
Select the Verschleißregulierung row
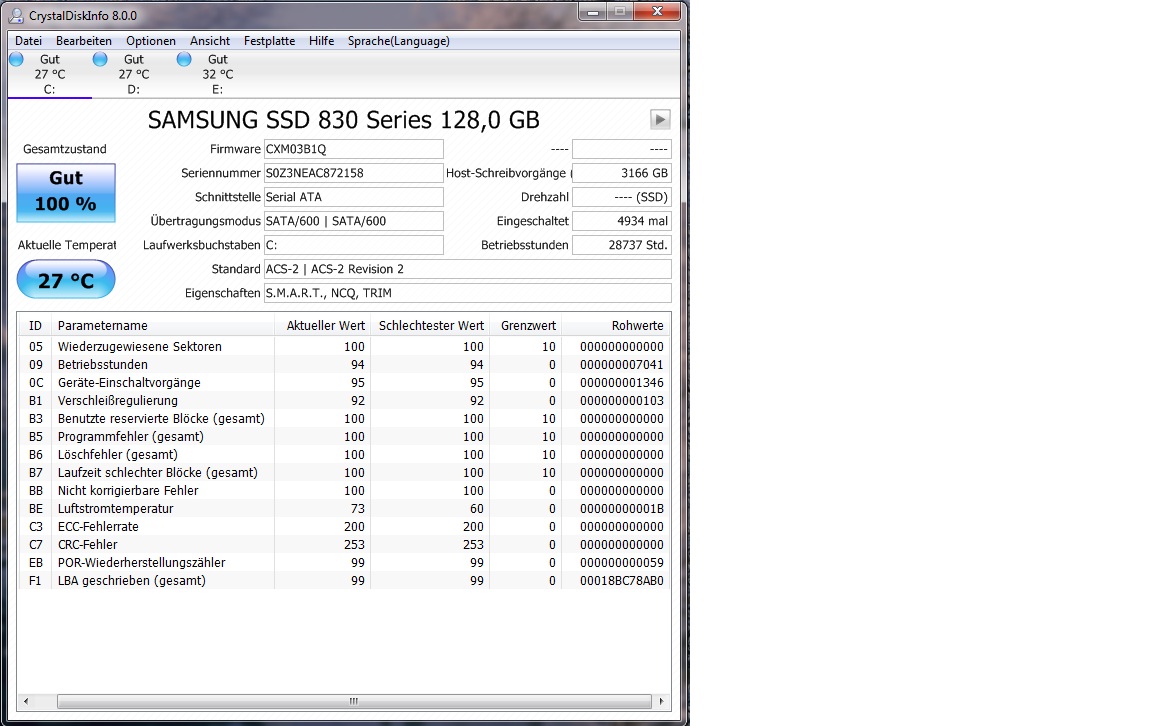[x=344, y=400]
